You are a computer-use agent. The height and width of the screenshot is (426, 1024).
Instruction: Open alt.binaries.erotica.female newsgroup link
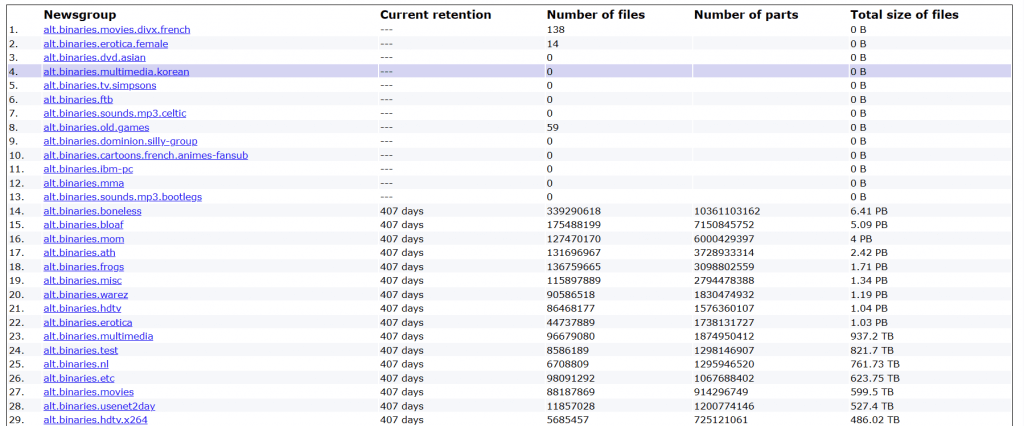pos(106,44)
